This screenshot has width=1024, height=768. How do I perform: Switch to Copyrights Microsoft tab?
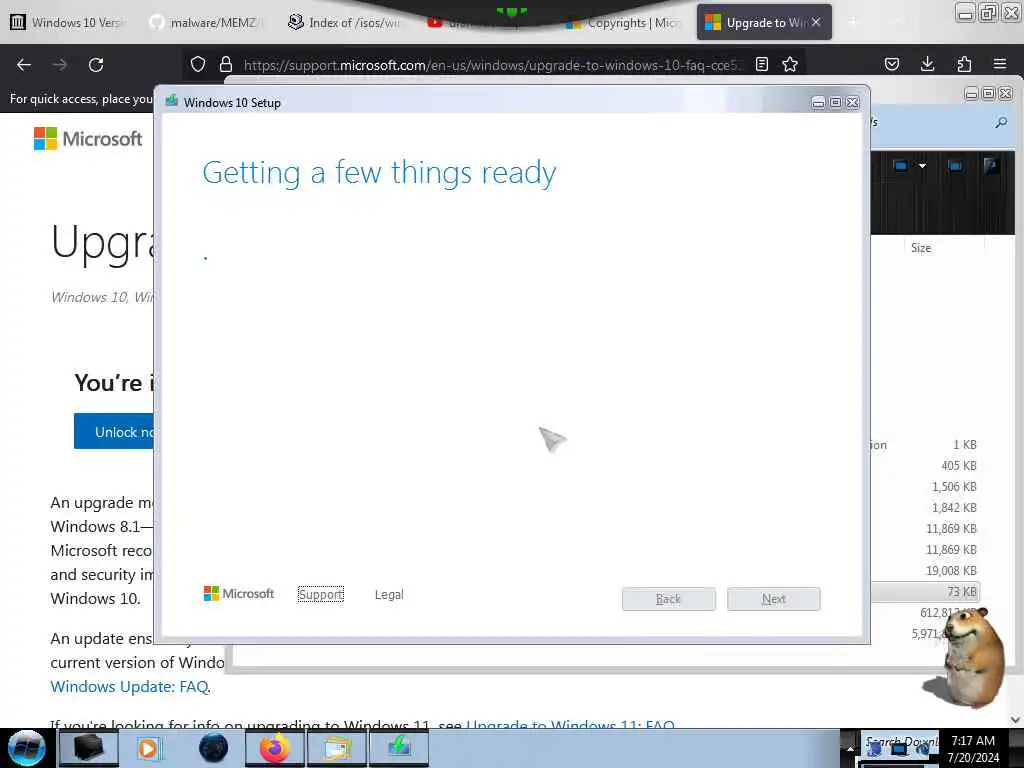[624, 22]
